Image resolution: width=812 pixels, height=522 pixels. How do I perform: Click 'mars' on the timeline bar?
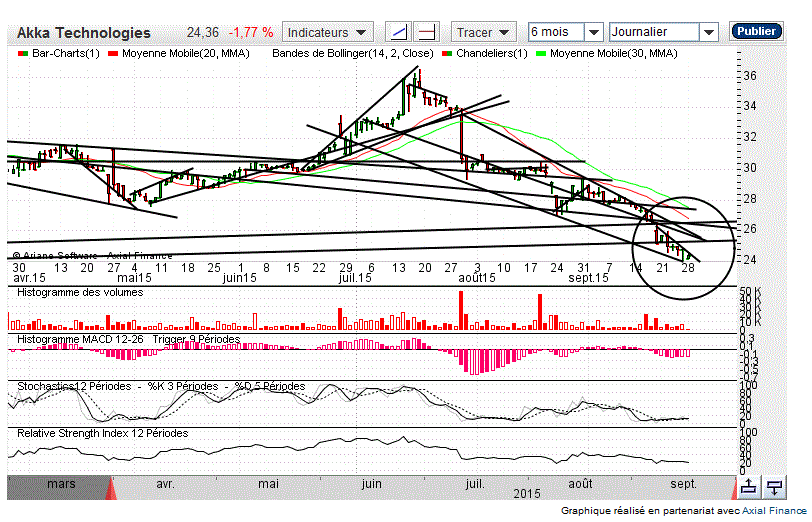pos(61,484)
